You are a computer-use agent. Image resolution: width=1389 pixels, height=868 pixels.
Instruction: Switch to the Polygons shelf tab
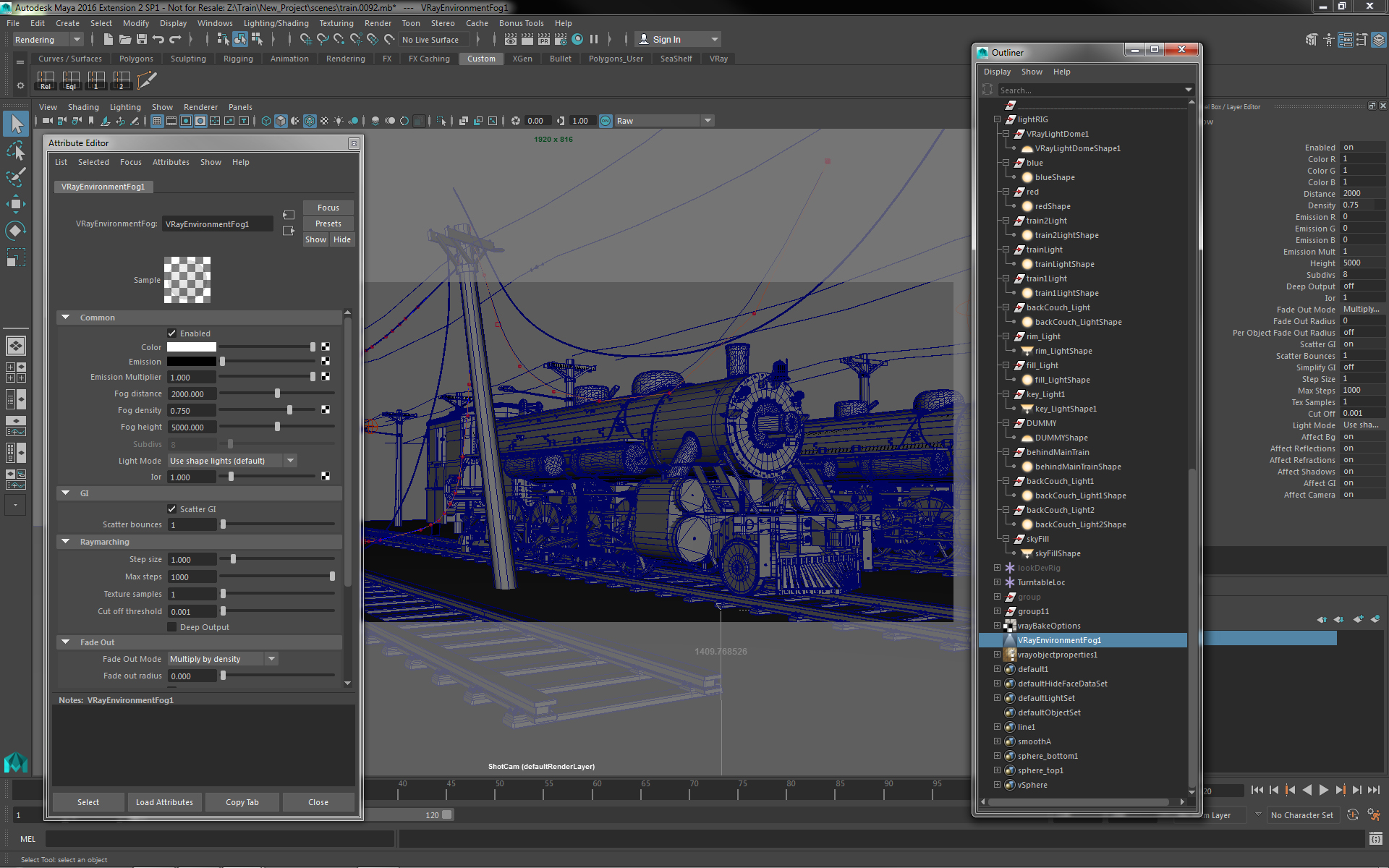pyautogui.click(x=136, y=59)
